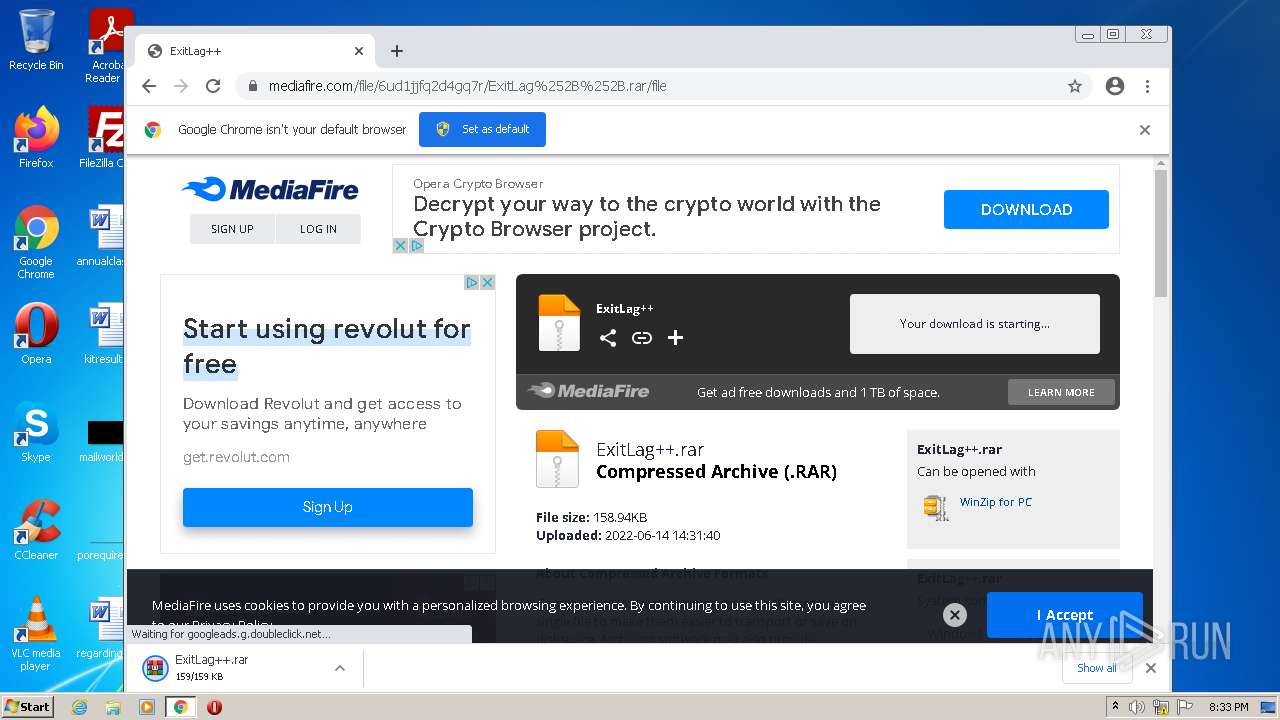This screenshot has width=1280, height=720.
Task: Dismiss the cookie notice with round X
Action: tap(955, 615)
